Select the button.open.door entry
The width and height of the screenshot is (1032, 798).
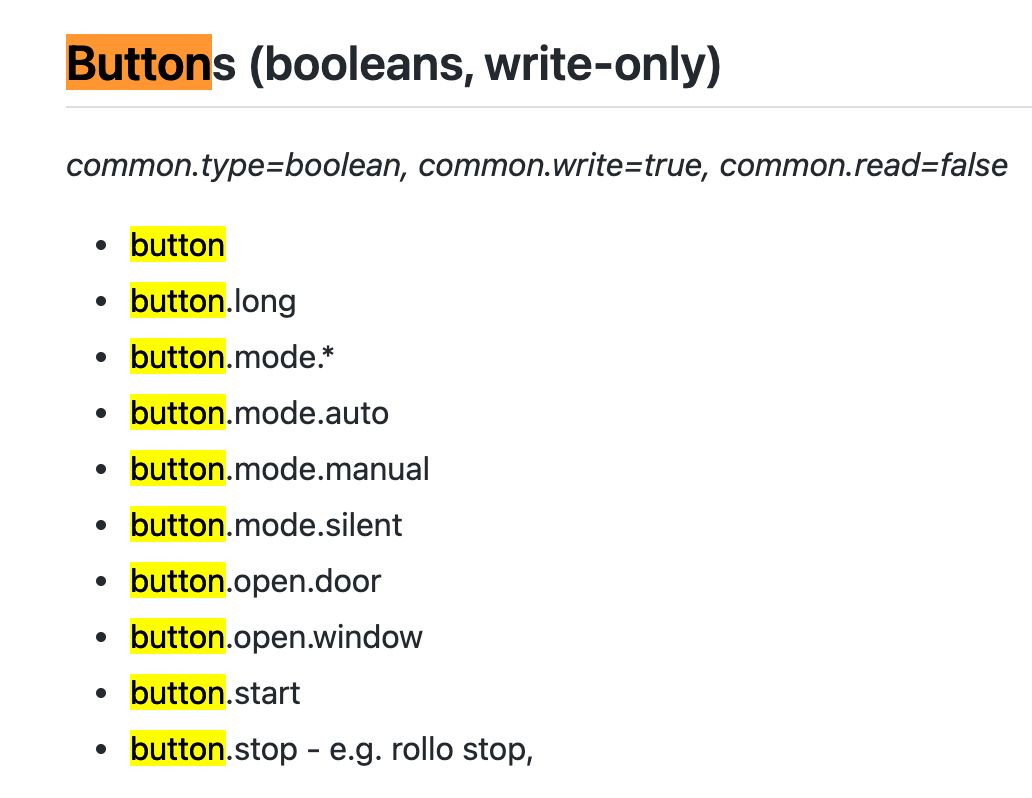255,581
